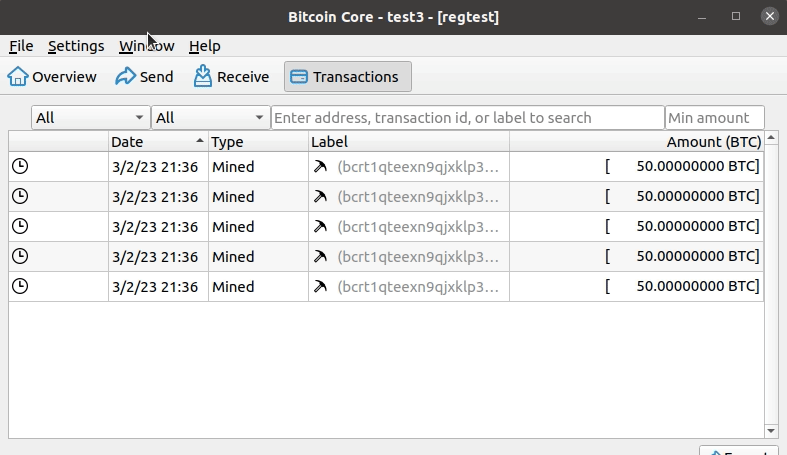Viewport: 787px width, 455px height.
Task: Focus the Min amount field
Action: 714,118
